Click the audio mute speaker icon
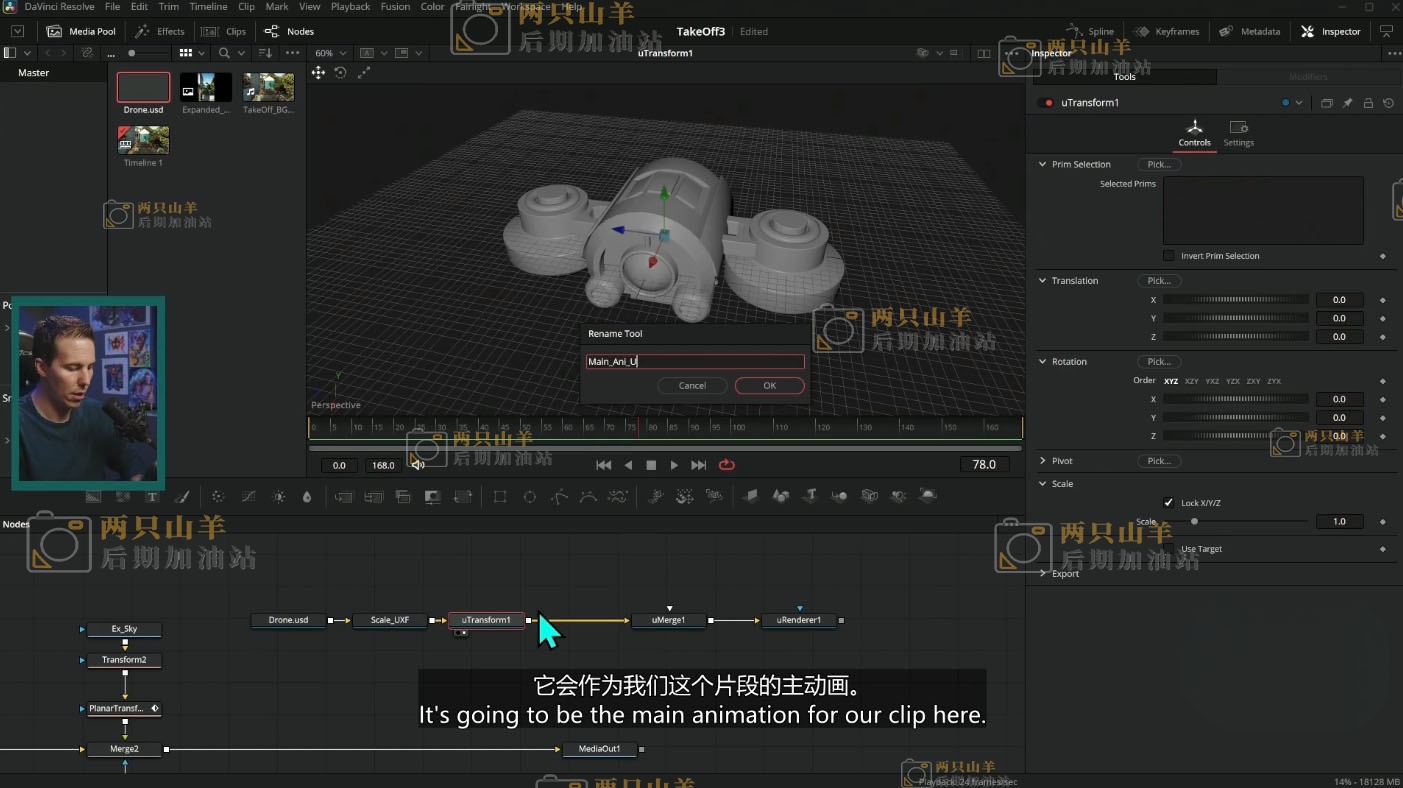 coord(418,465)
